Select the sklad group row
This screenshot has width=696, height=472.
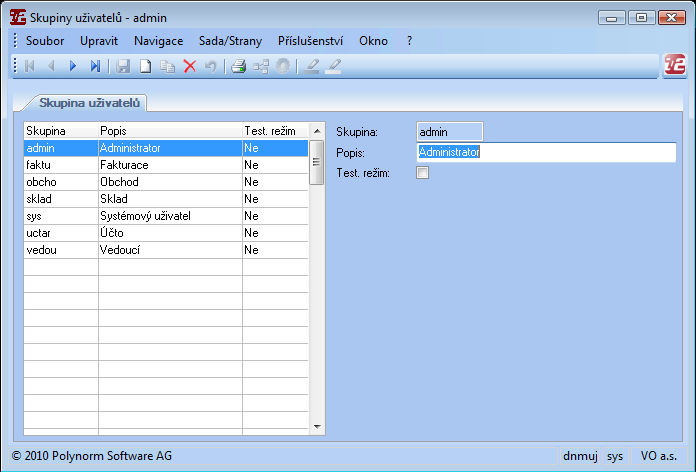pos(166,199)
